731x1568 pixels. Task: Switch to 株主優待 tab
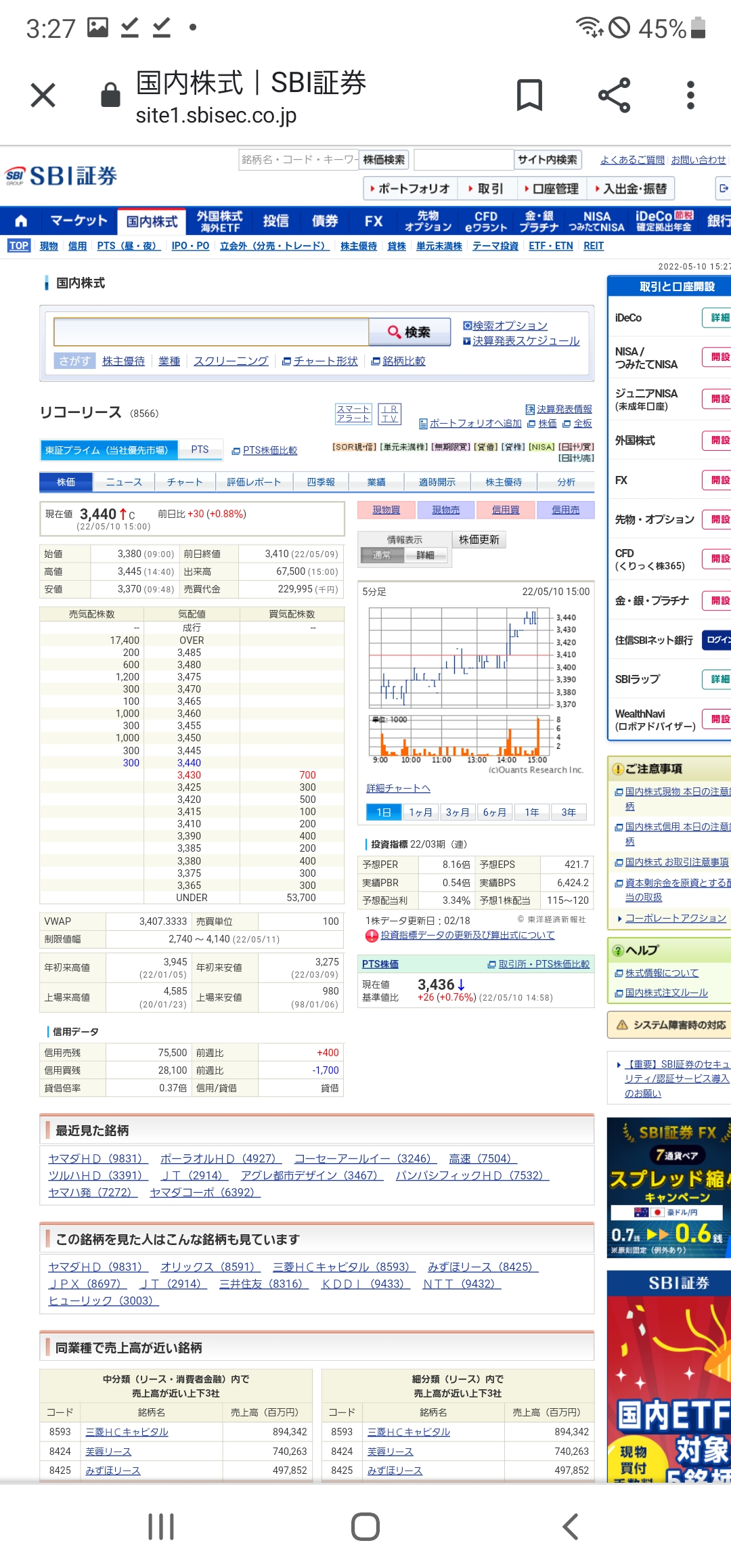(x=504, y=482)
